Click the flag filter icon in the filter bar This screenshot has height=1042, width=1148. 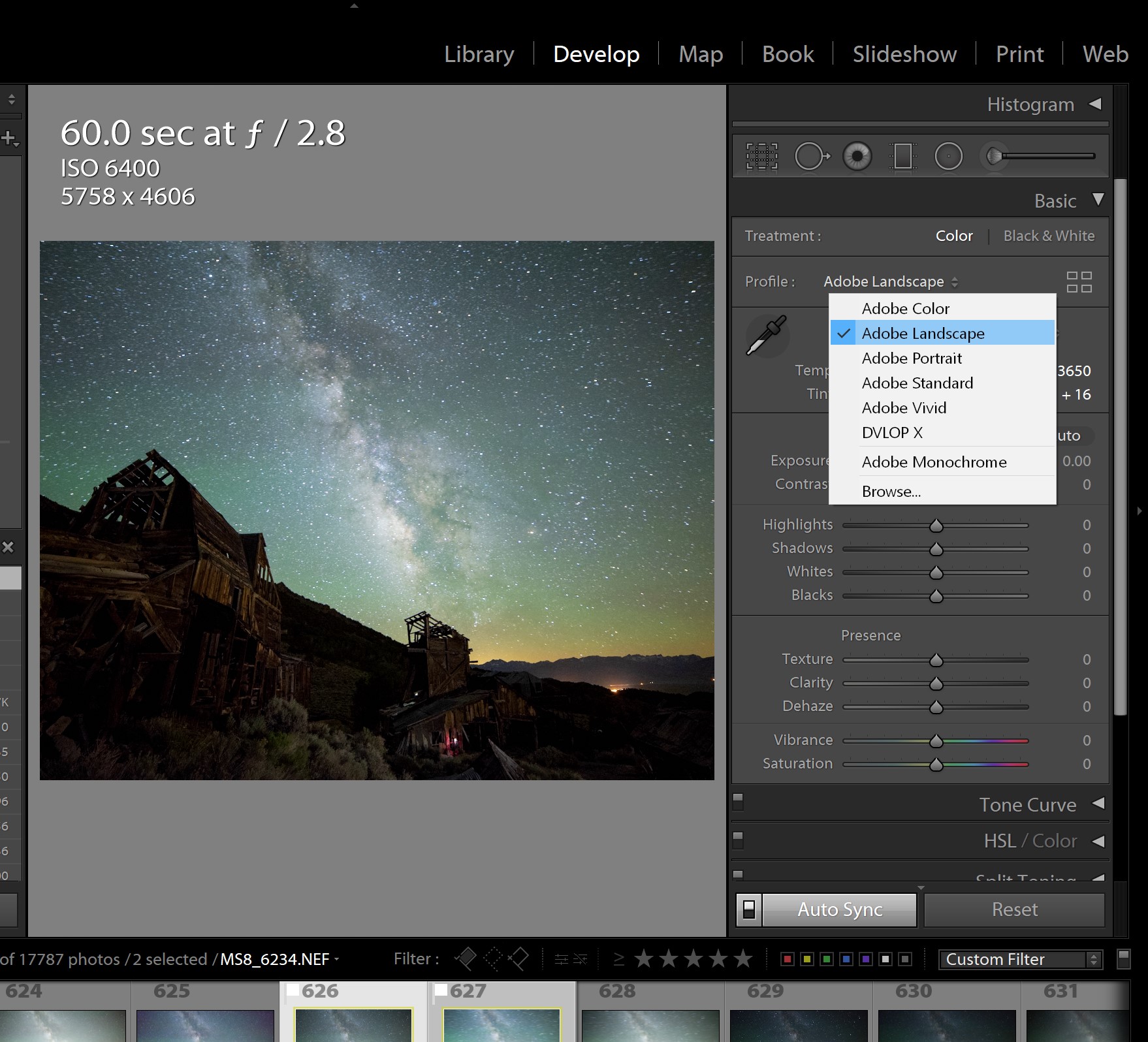pyautogui.click(x=466, y=958)
